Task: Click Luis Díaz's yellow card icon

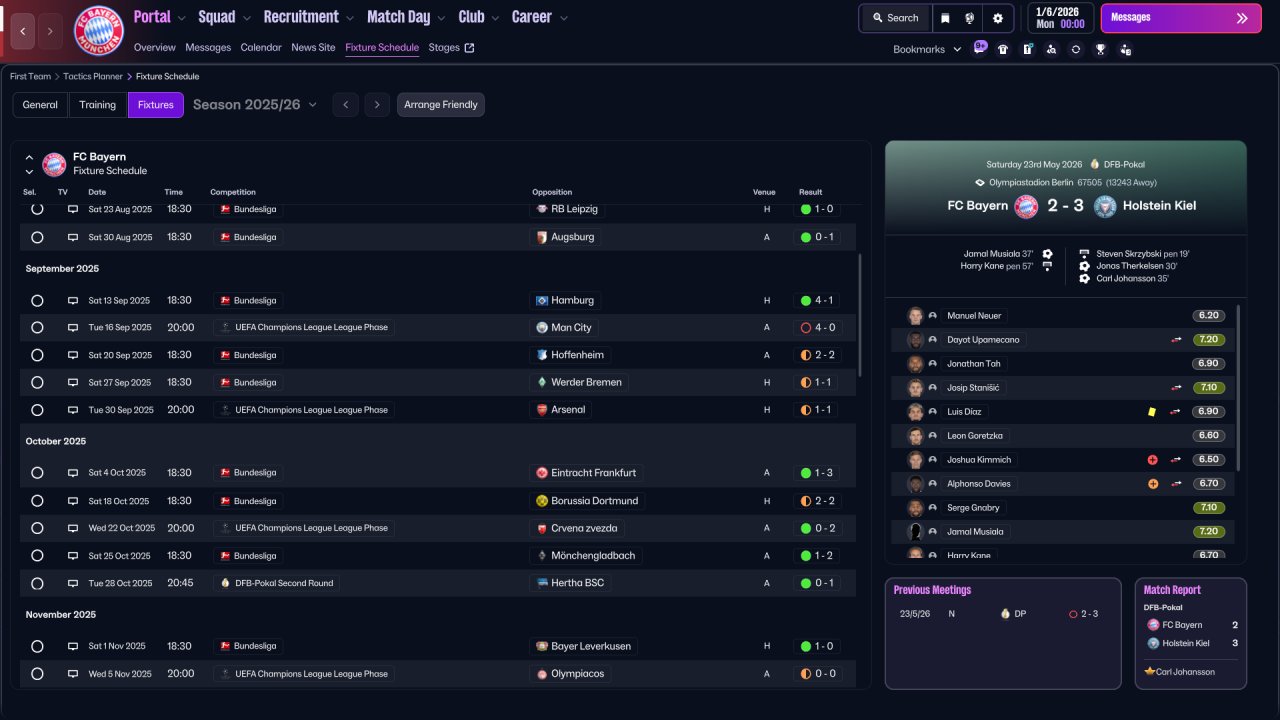Action: (1152, 412)
